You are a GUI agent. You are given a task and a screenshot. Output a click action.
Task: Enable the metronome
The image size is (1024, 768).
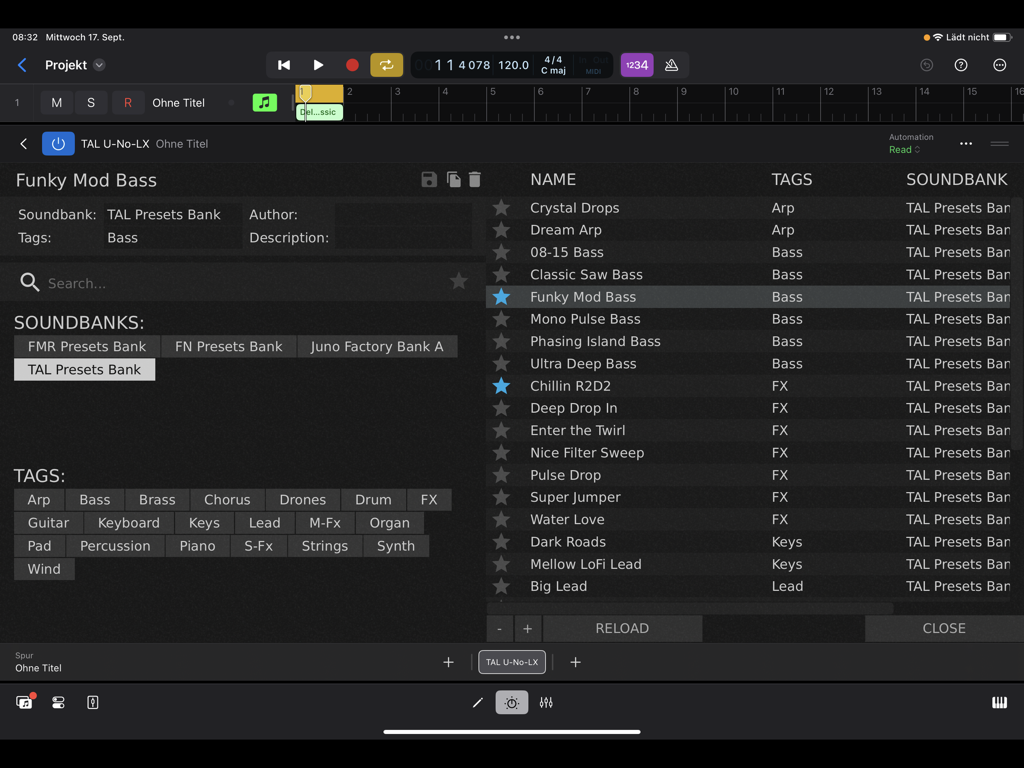[x=671, y=64]
